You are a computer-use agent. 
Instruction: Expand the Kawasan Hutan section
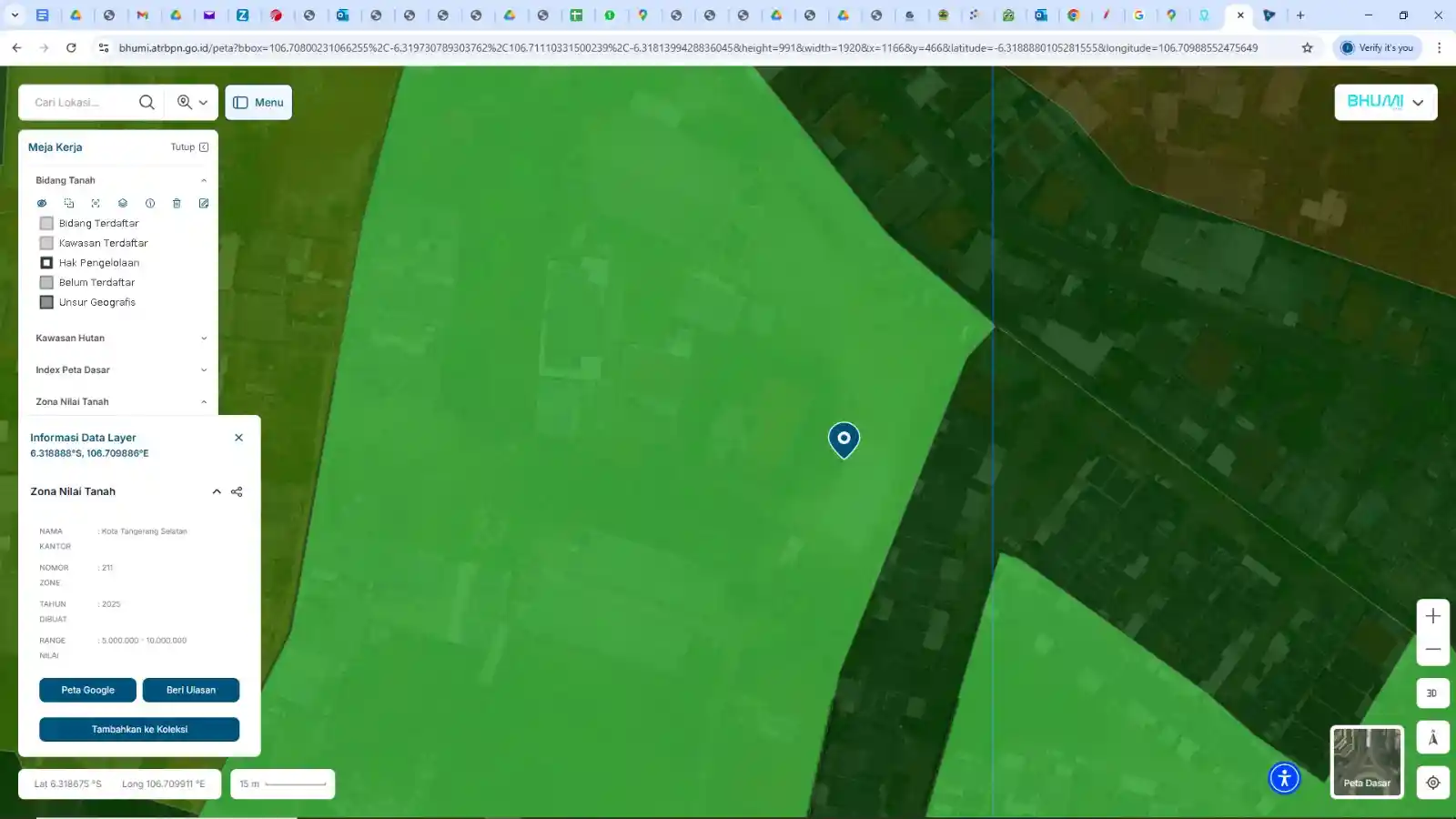[x=203, y=339]
